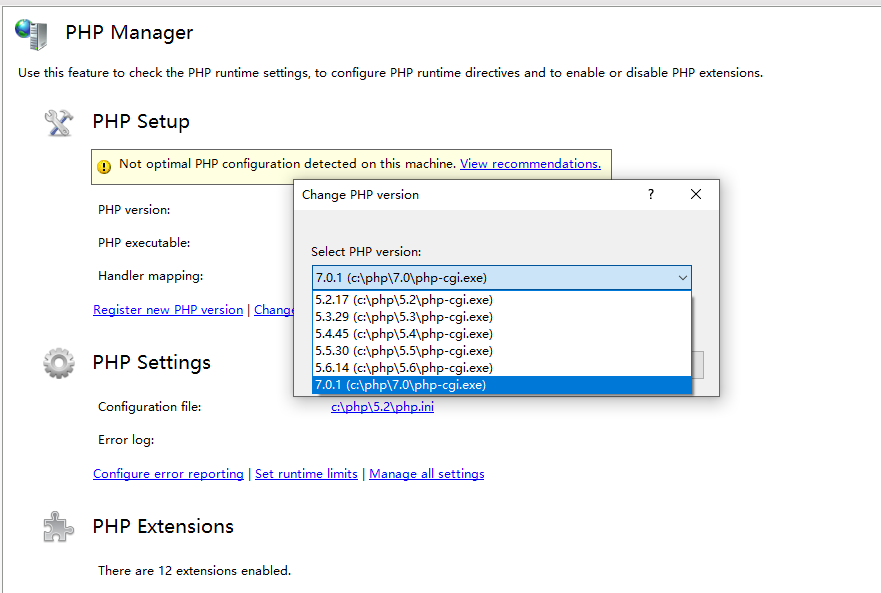Close the Change PHP version dialog
This screenshot has height=593, width=881.
click(696, 194)
